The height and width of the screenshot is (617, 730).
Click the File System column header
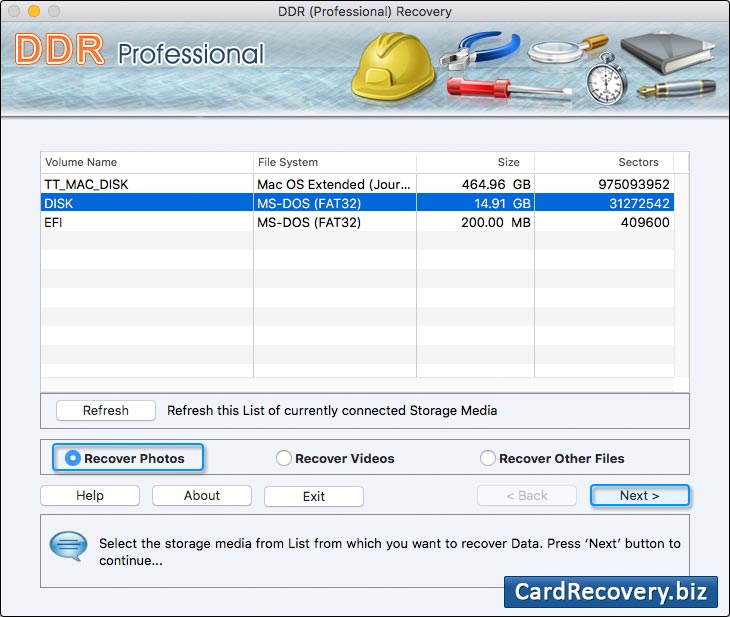[335, 162]
